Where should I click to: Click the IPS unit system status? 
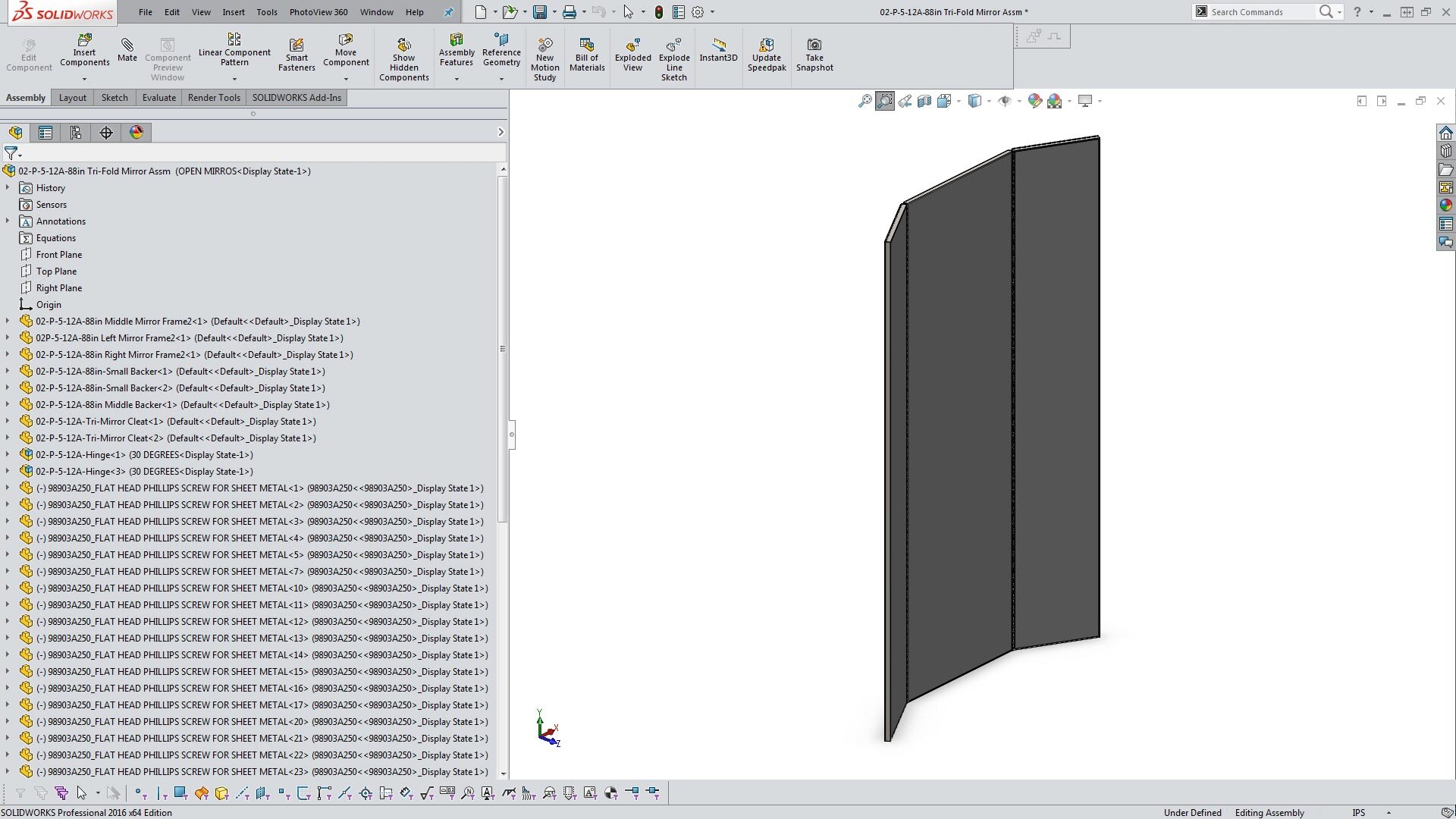pos(1358,812)
